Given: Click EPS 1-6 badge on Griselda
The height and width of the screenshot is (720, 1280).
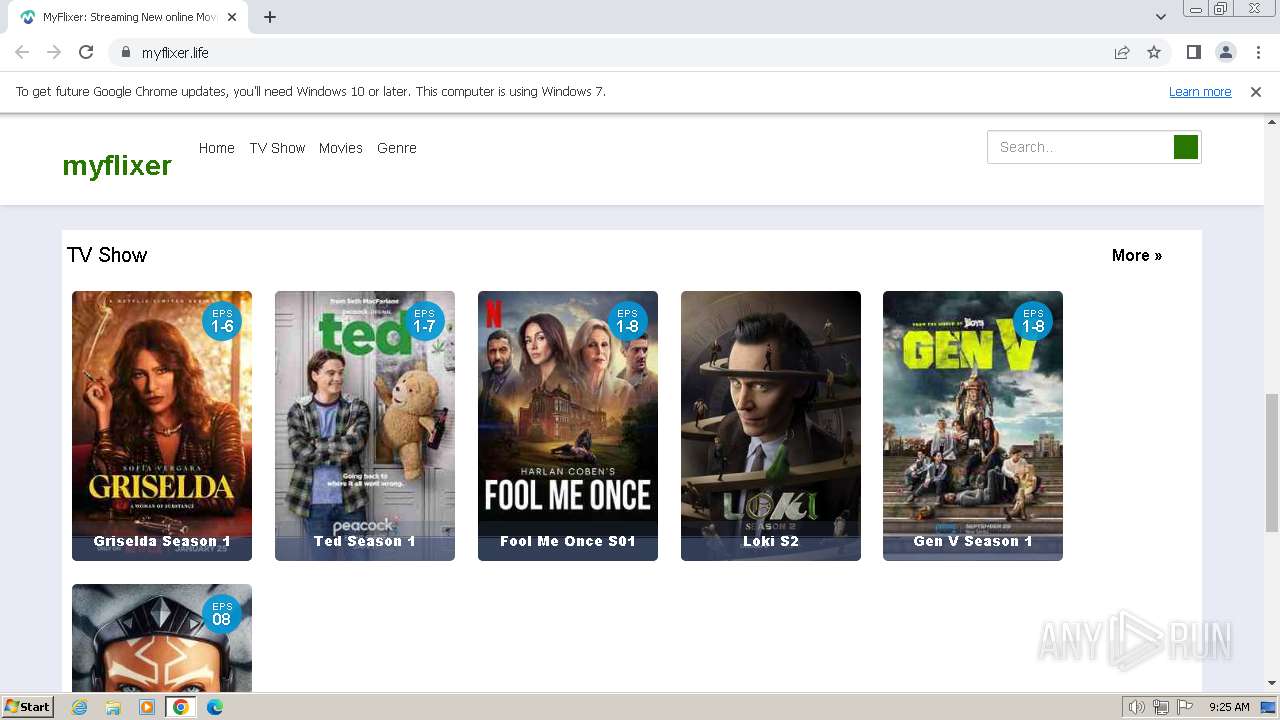Looking at the screenshot, I should [x=222, y=321].
